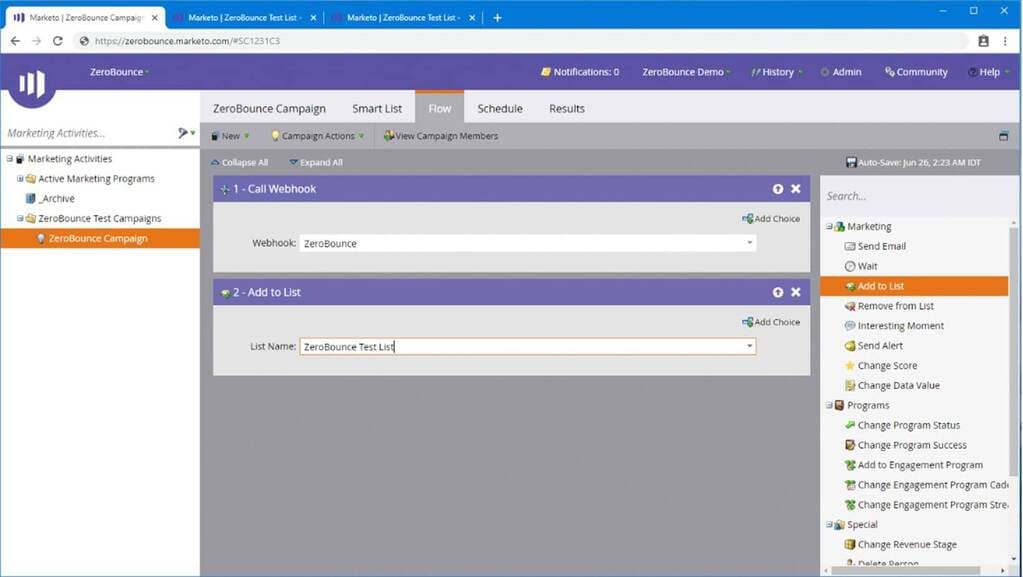Add Choice to Add to List step

[x=771, y=322]
